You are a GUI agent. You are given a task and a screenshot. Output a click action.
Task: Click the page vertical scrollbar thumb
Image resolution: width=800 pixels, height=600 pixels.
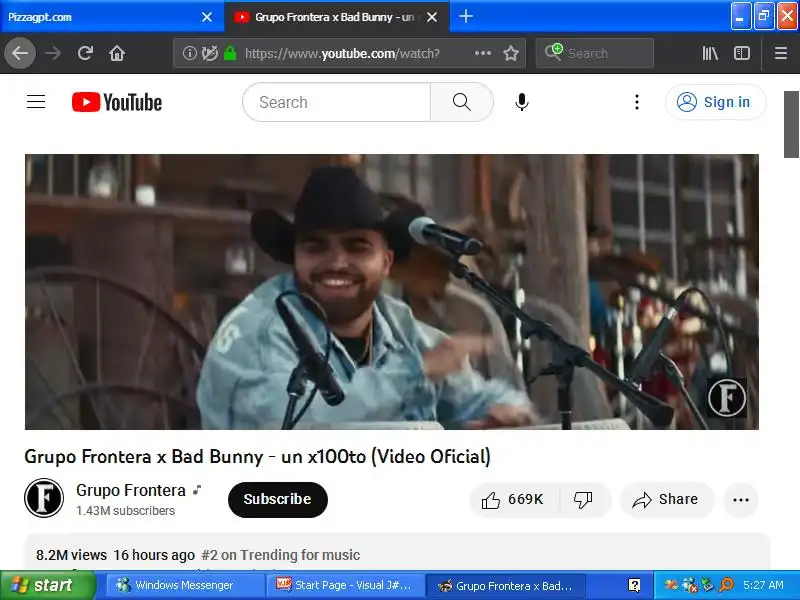click(x=791, y=124)
